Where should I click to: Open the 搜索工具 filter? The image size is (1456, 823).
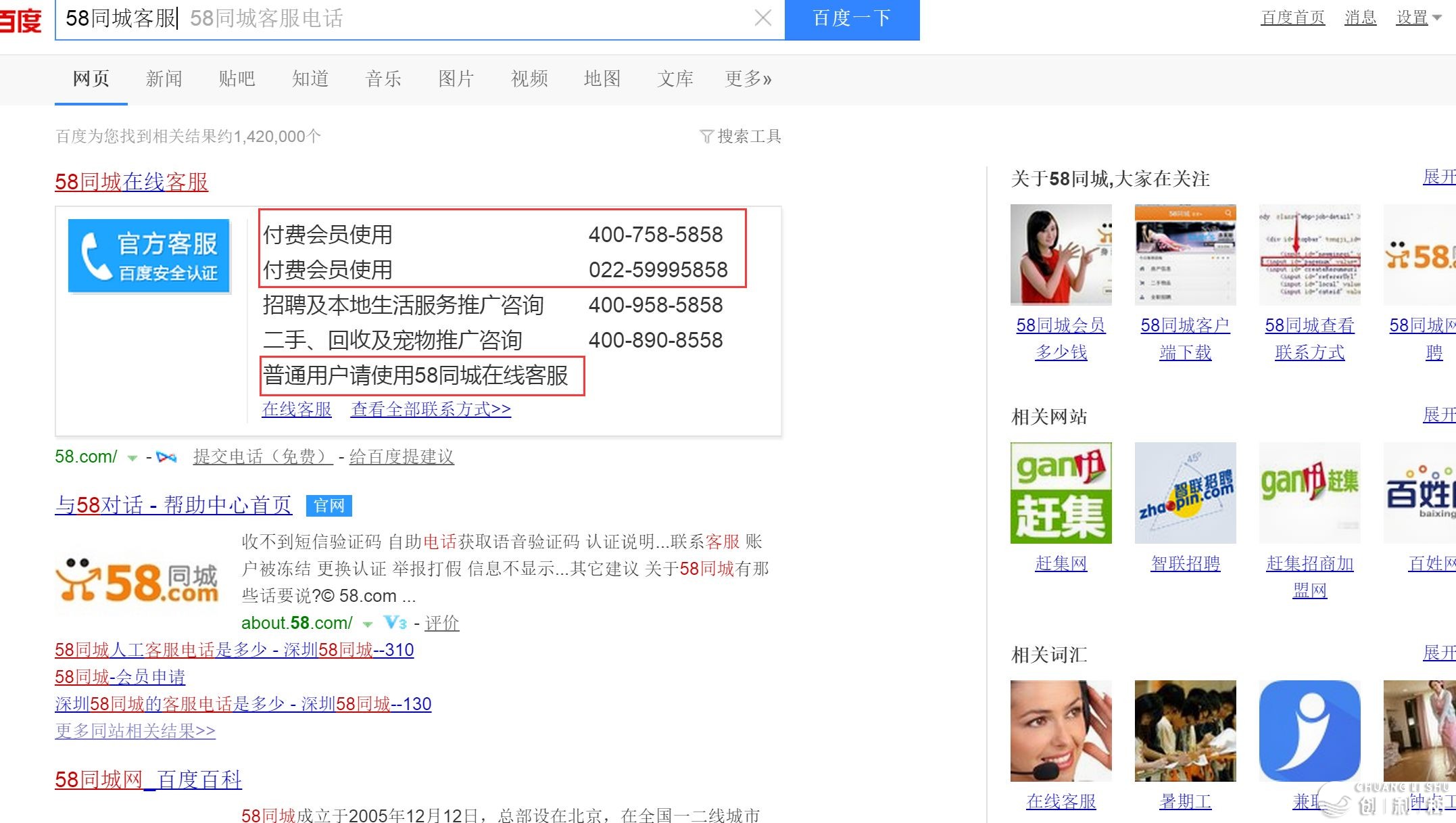pyautogui.click(x=740, y=137)
